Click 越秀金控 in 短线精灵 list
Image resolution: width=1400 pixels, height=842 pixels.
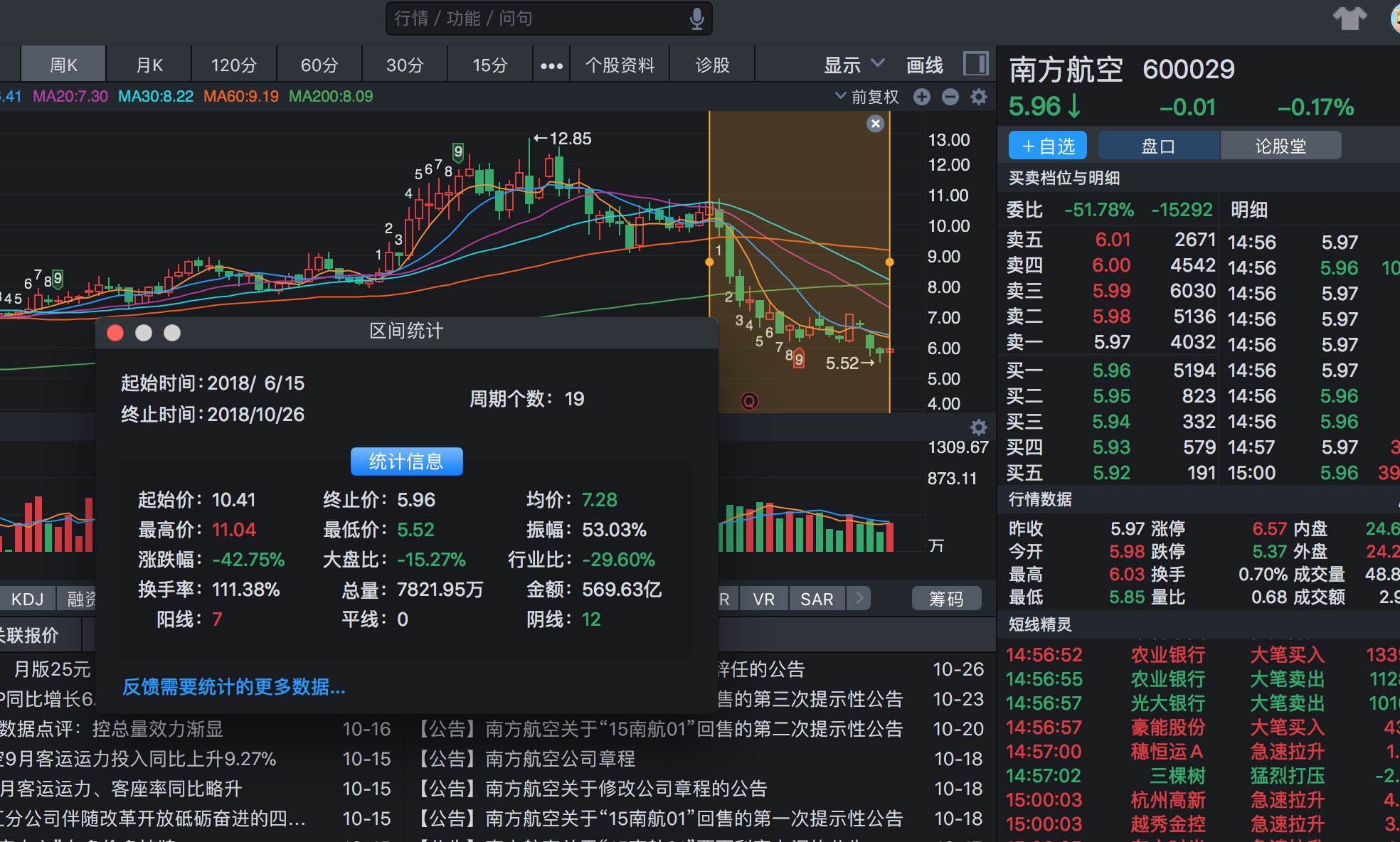[1167, 824]
